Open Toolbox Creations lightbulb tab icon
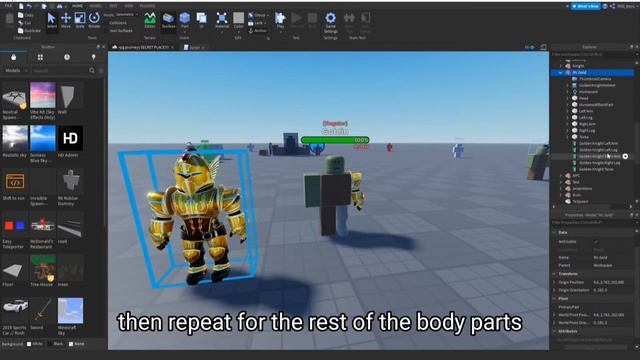 pos(93,57)
